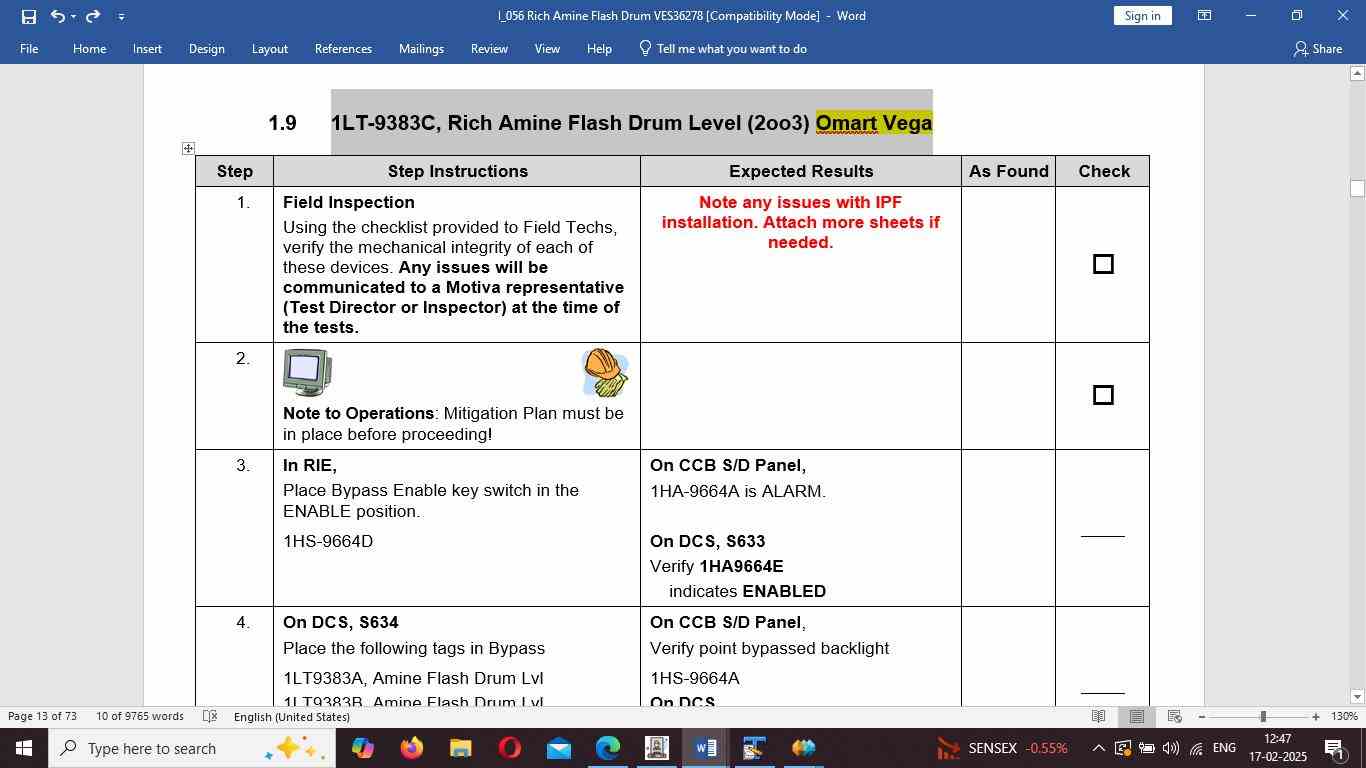Open the Design tab
This screenshot has height=768, width=1366.
point(206,48)
